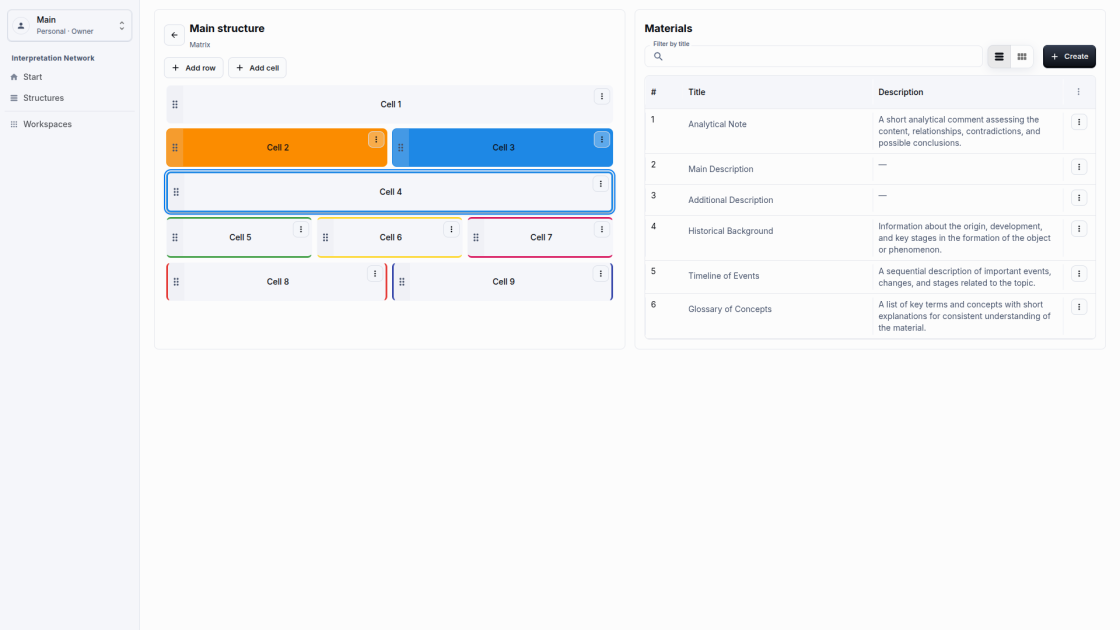Click the drag handle of Cell 4
The image size is (1120, 630).
pyautogui.click(x=176, y=192)
